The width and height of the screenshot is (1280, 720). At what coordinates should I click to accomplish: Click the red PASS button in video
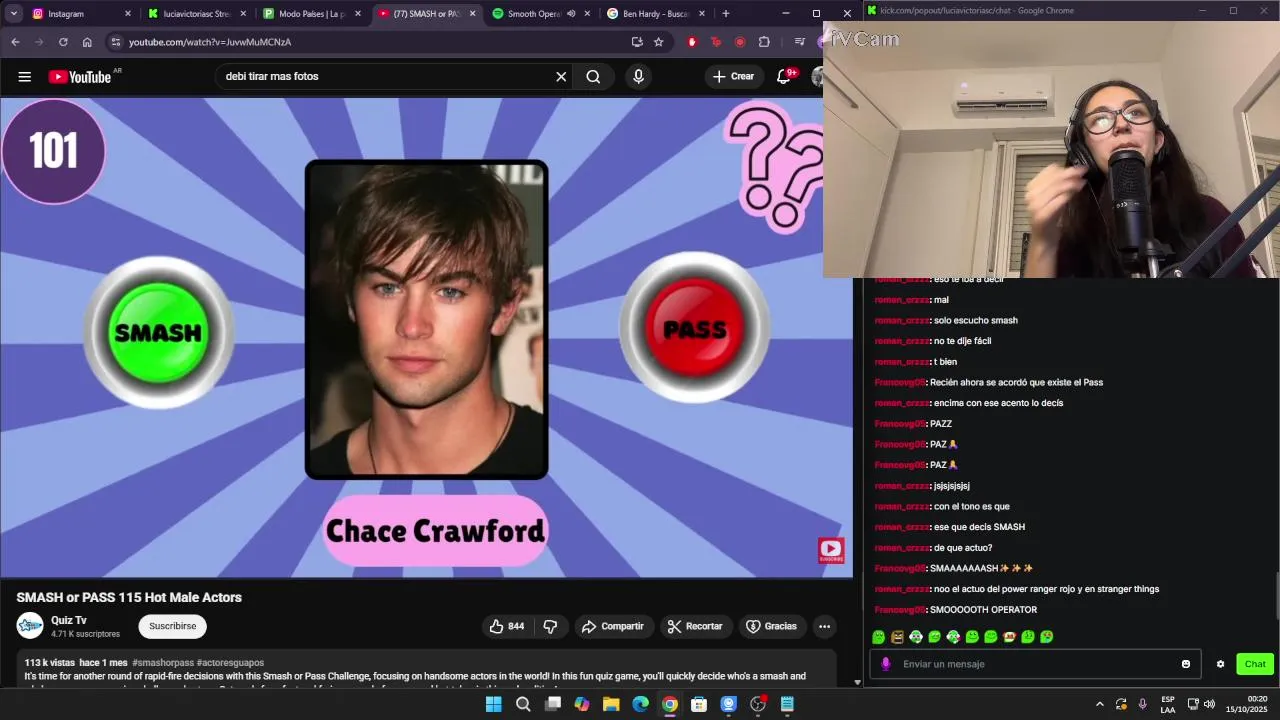[695, 329]
